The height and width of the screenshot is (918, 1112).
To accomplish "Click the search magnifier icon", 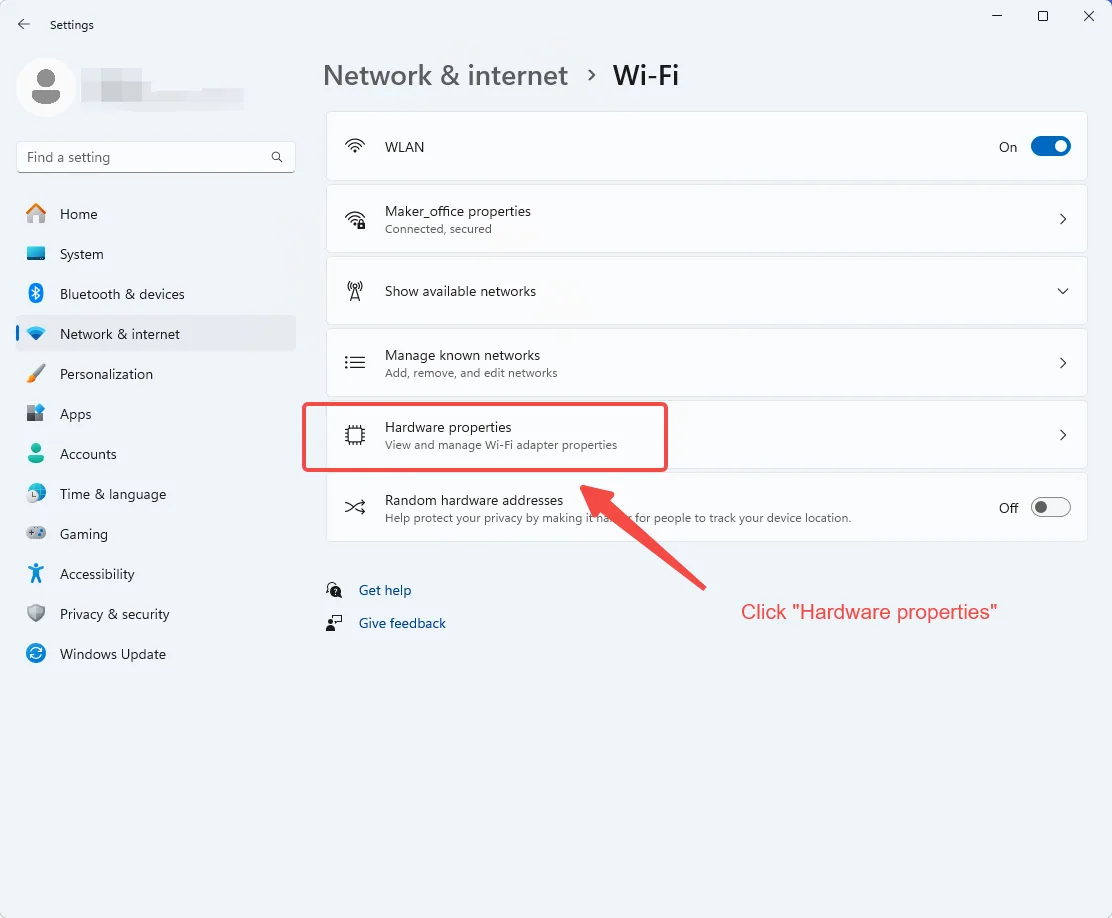I will coord(277,157).
